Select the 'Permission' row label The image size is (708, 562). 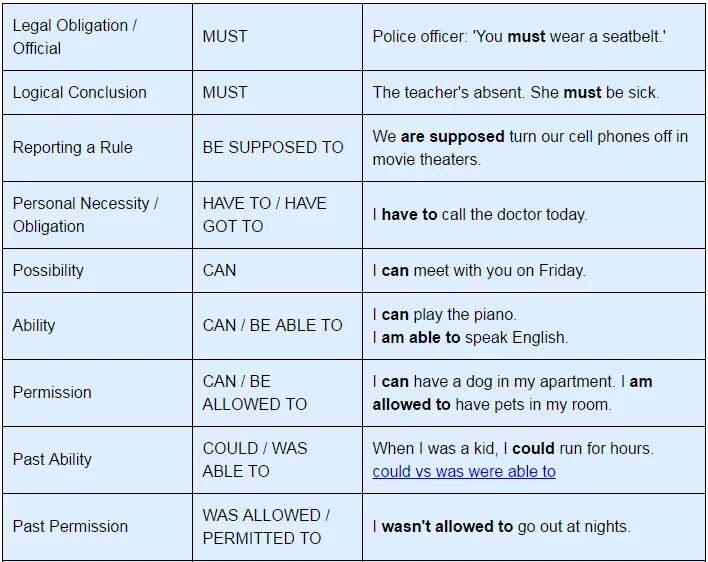point(52,392)
